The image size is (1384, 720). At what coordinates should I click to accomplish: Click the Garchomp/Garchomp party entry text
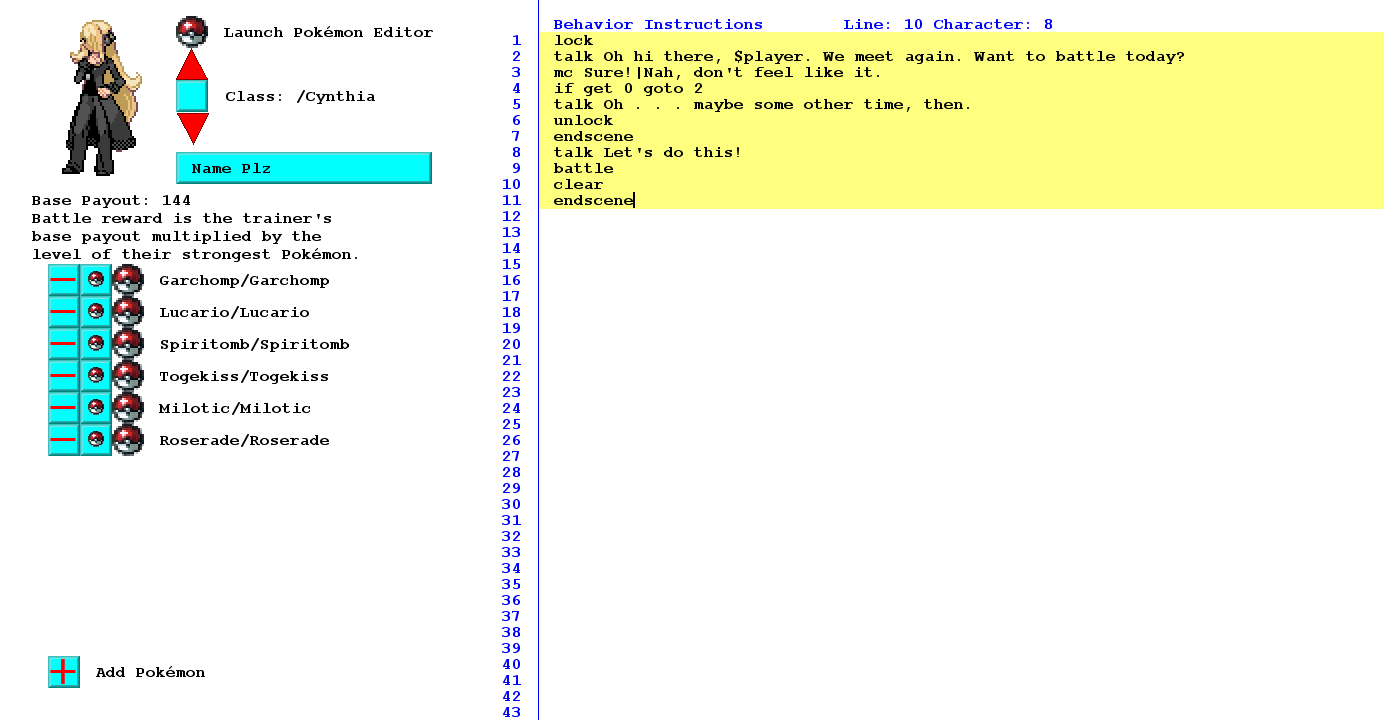point(244,281)
